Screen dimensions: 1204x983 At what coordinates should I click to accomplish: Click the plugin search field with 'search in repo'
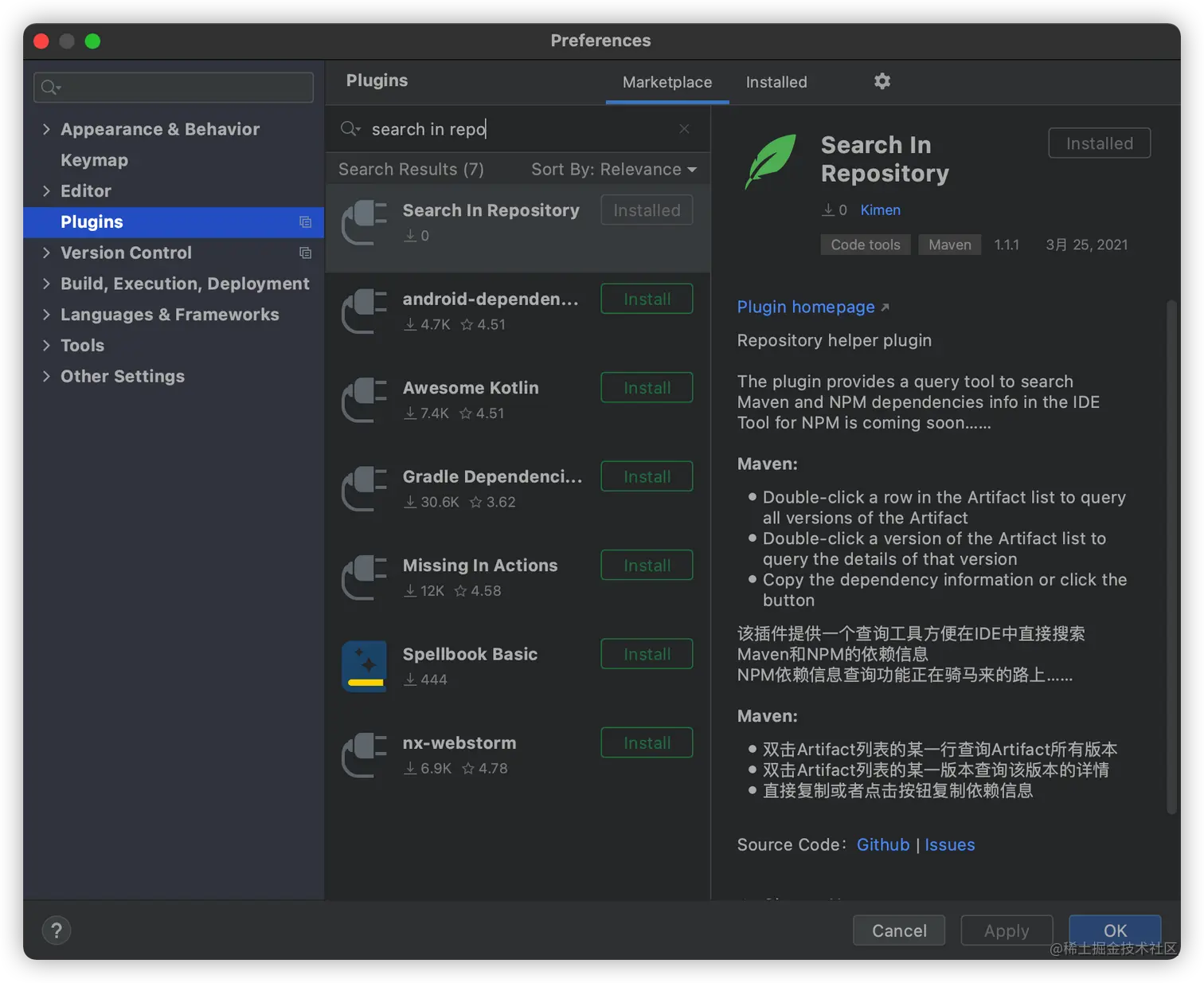coord(518,129)
